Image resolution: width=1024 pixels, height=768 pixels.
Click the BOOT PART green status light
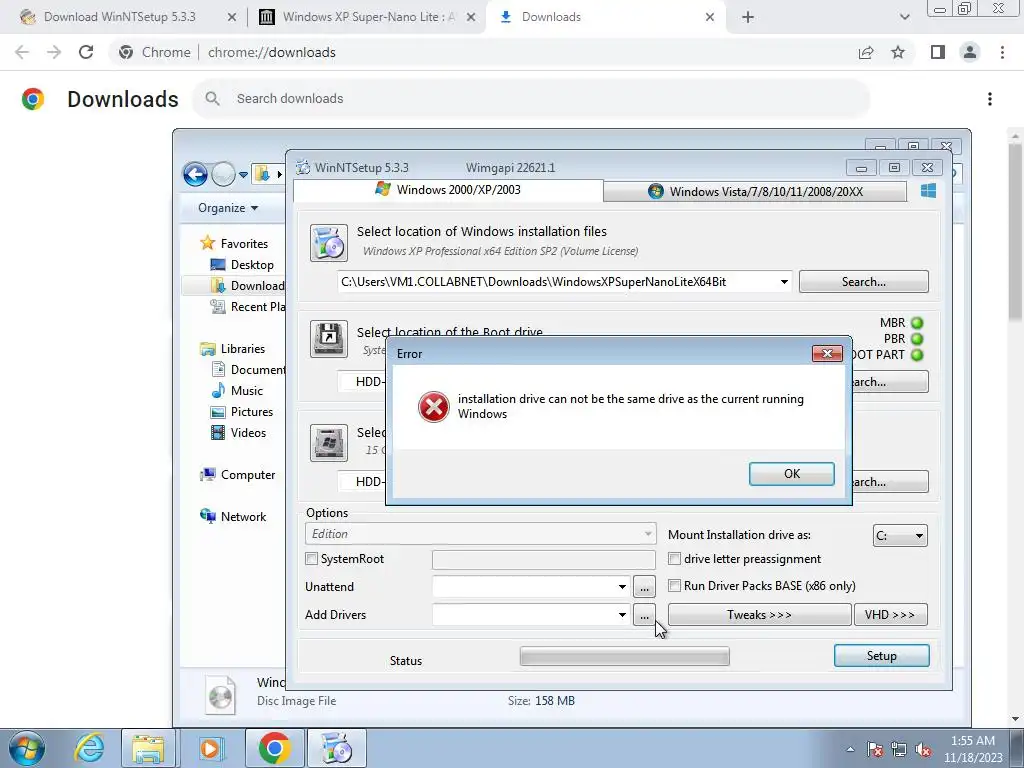(x=917, y=355)
